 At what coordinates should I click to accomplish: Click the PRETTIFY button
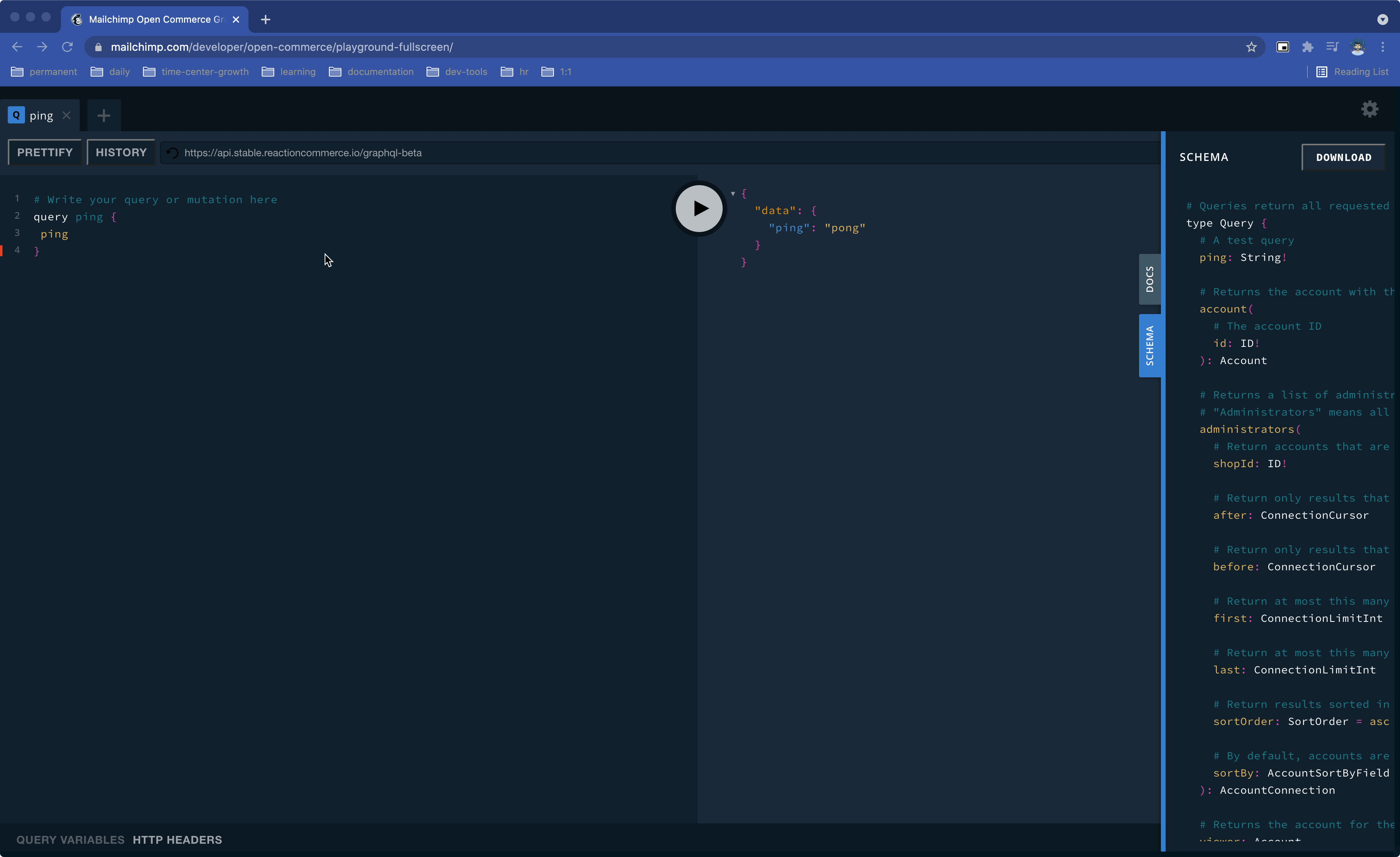click(45, 152)
